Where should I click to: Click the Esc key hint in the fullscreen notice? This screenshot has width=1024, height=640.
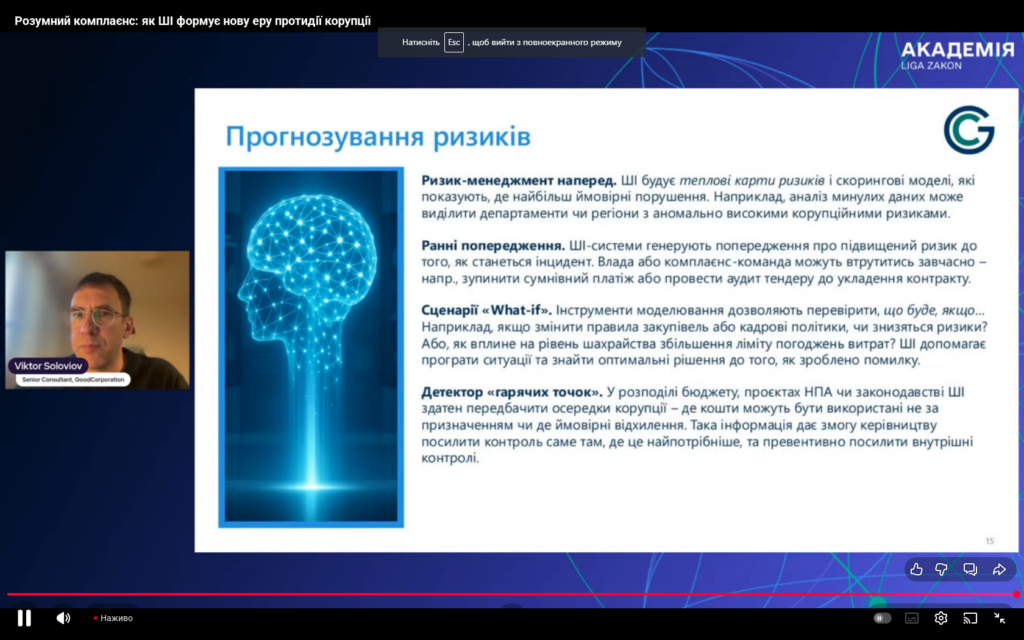454,42
